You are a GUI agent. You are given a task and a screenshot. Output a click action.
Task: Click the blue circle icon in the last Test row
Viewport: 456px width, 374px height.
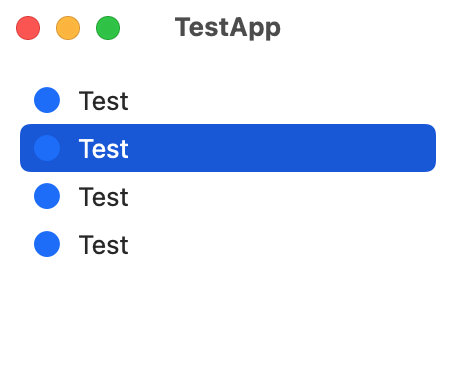click(x=47, y=244)
